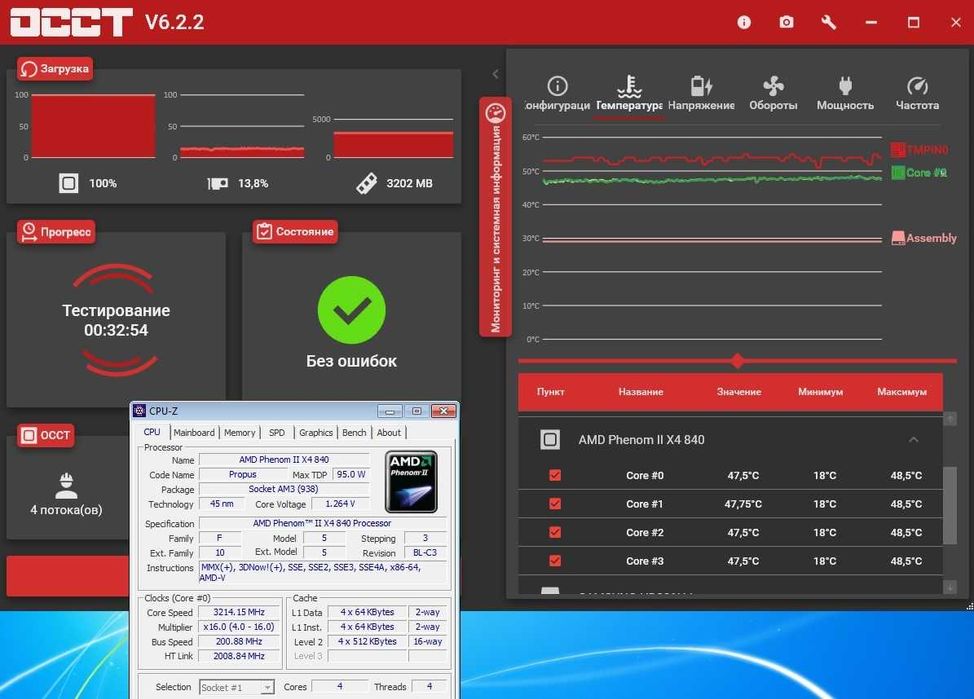Uncheck the Core #0 checkbox
974x699 pixels.
[x=555, y=475]
